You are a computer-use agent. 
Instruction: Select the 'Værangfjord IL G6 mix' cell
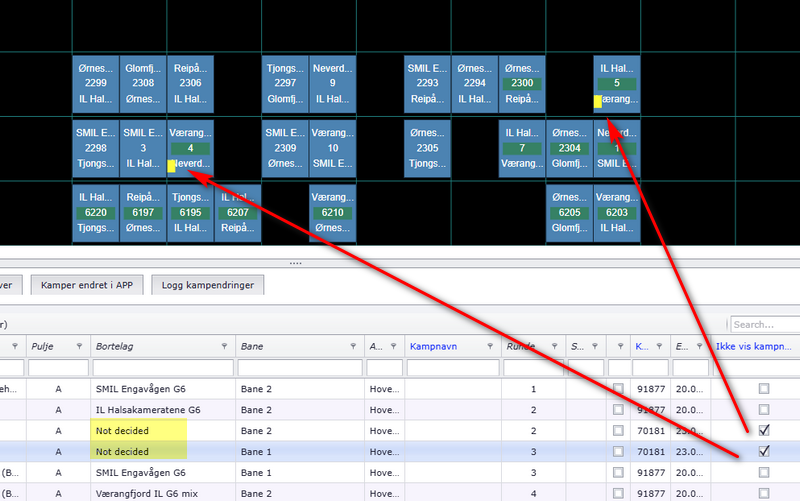click(163, 493)
